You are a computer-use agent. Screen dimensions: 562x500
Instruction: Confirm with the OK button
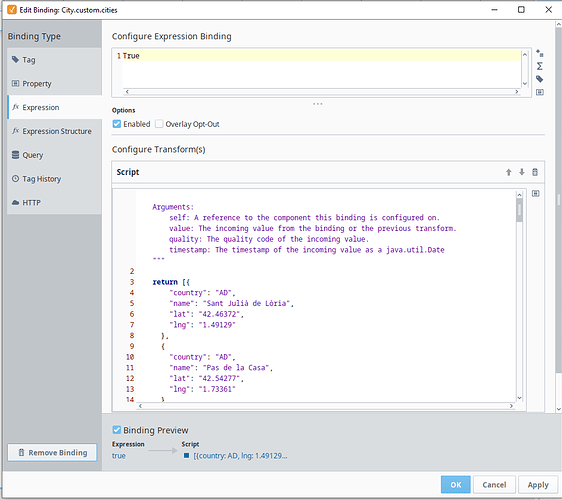pyautogui.click(x=456, y=485)
